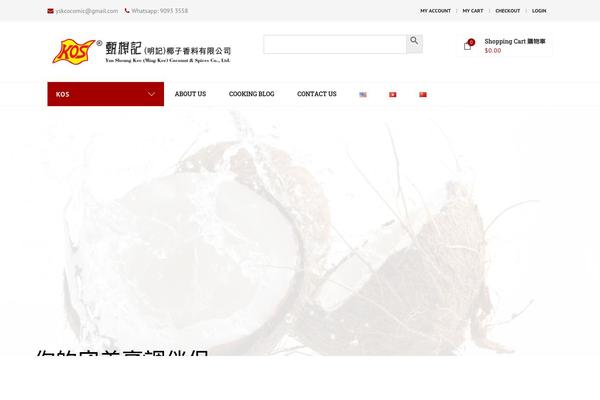Open MY CART link
This screenshot has height=400, width=600.
(473, 11)
